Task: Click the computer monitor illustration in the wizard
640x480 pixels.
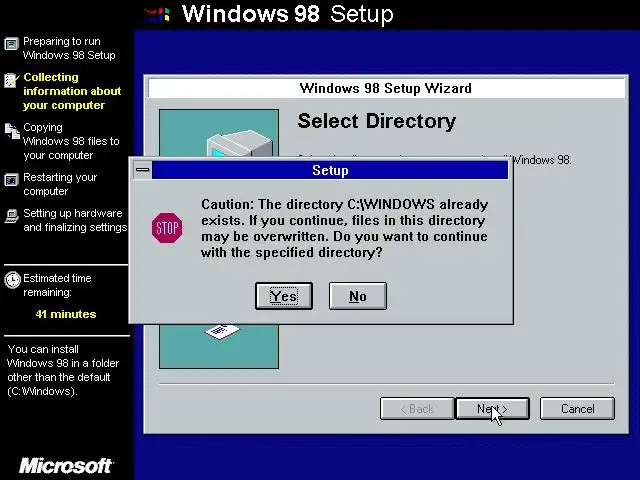Action: point(239,143)
